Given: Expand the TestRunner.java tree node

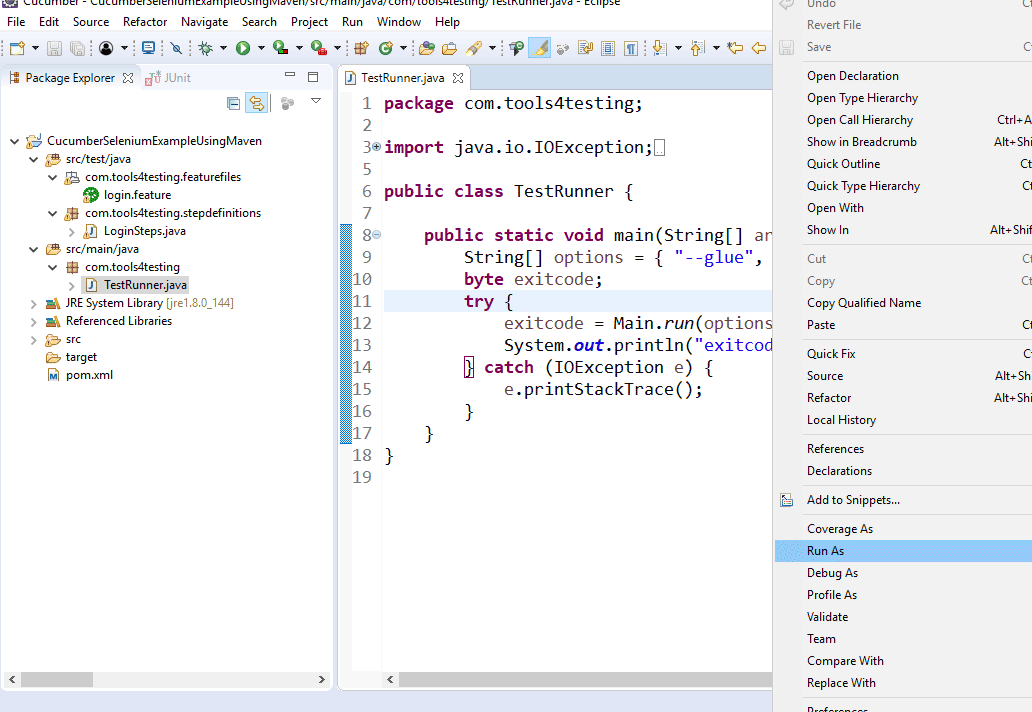Looking at the screenshot, I should [x=71, y=286].
